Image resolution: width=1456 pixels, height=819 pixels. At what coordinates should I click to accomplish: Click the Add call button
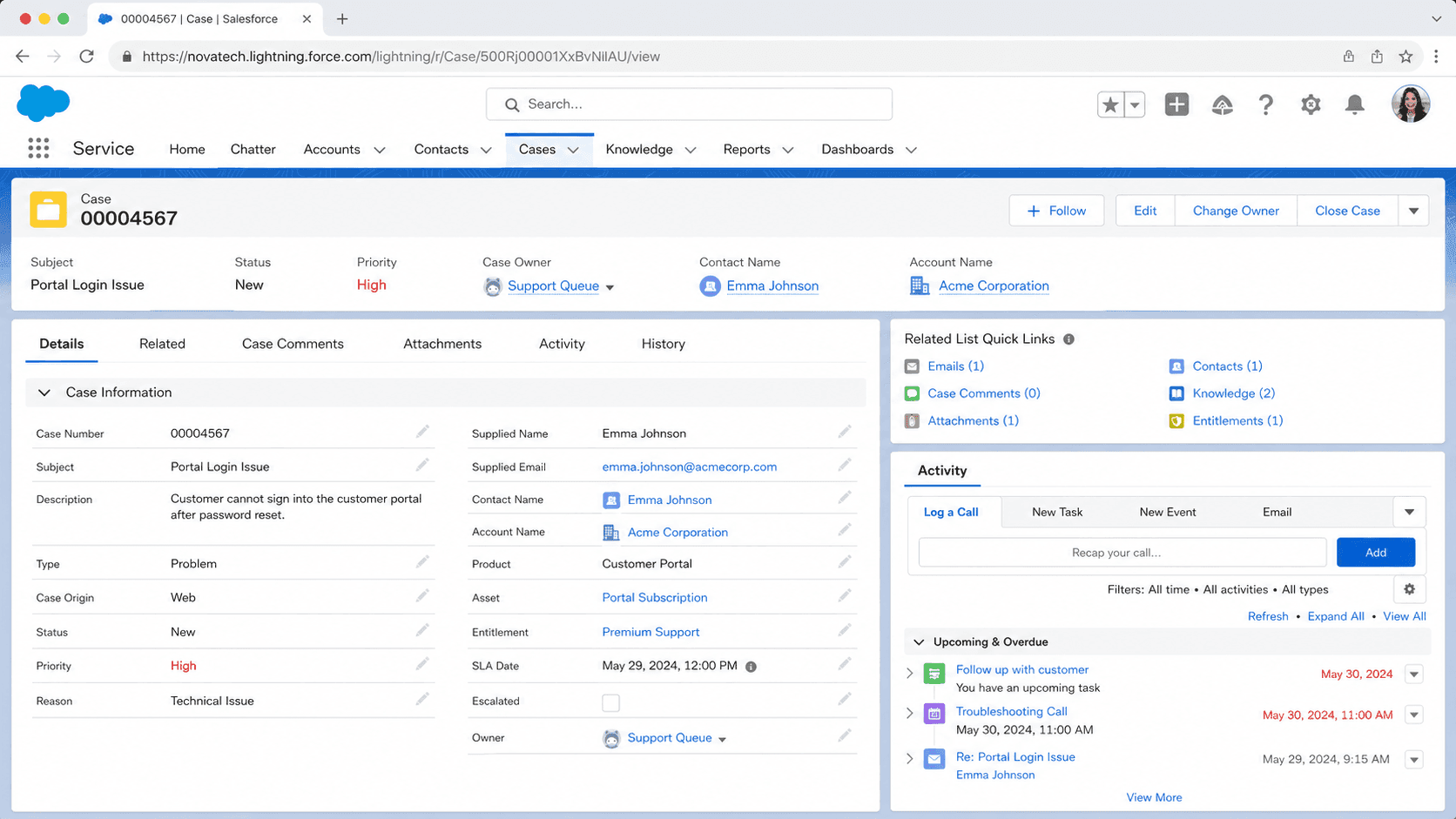[1376, 552]
